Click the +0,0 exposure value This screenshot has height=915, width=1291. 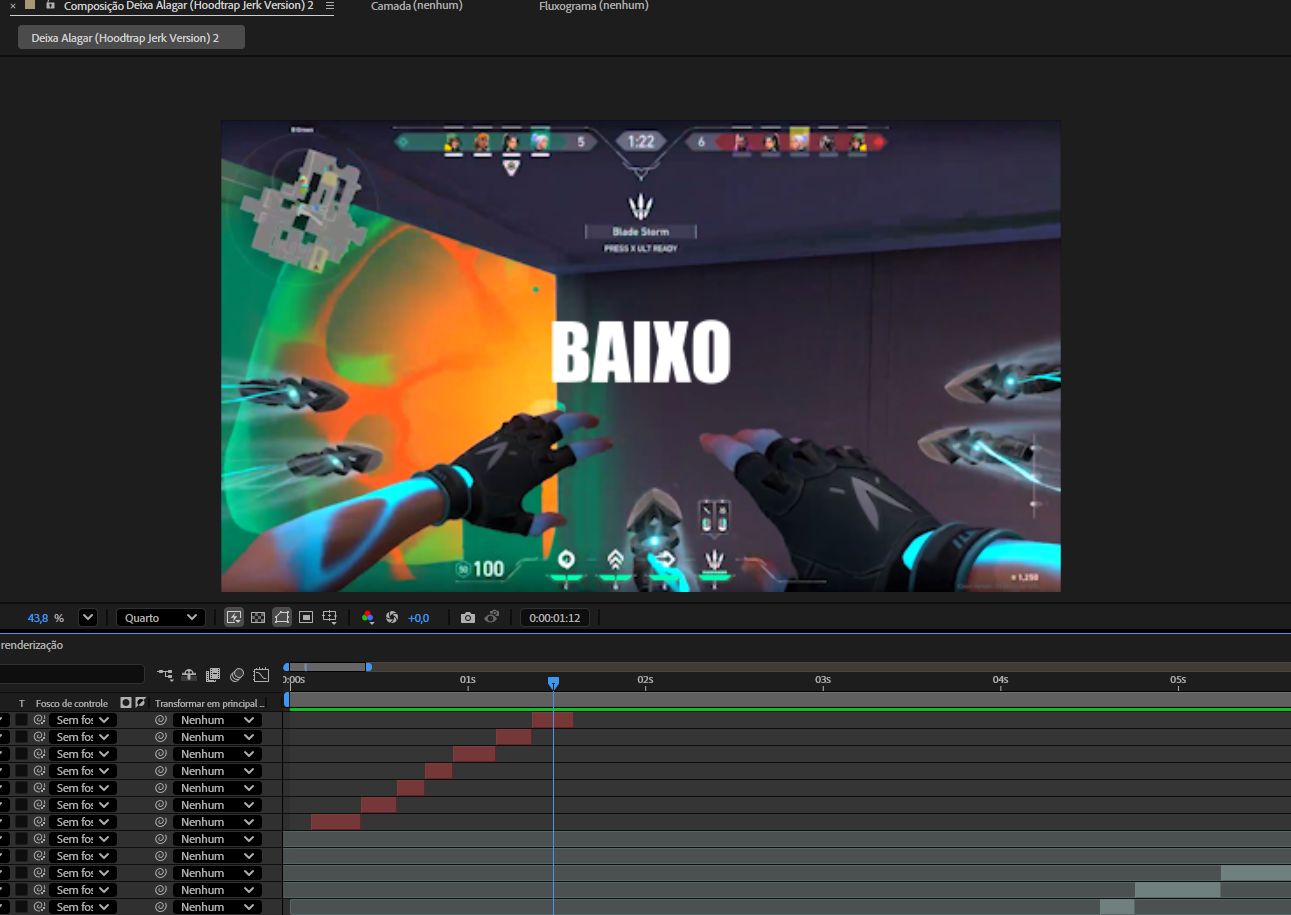click(418, 618)
